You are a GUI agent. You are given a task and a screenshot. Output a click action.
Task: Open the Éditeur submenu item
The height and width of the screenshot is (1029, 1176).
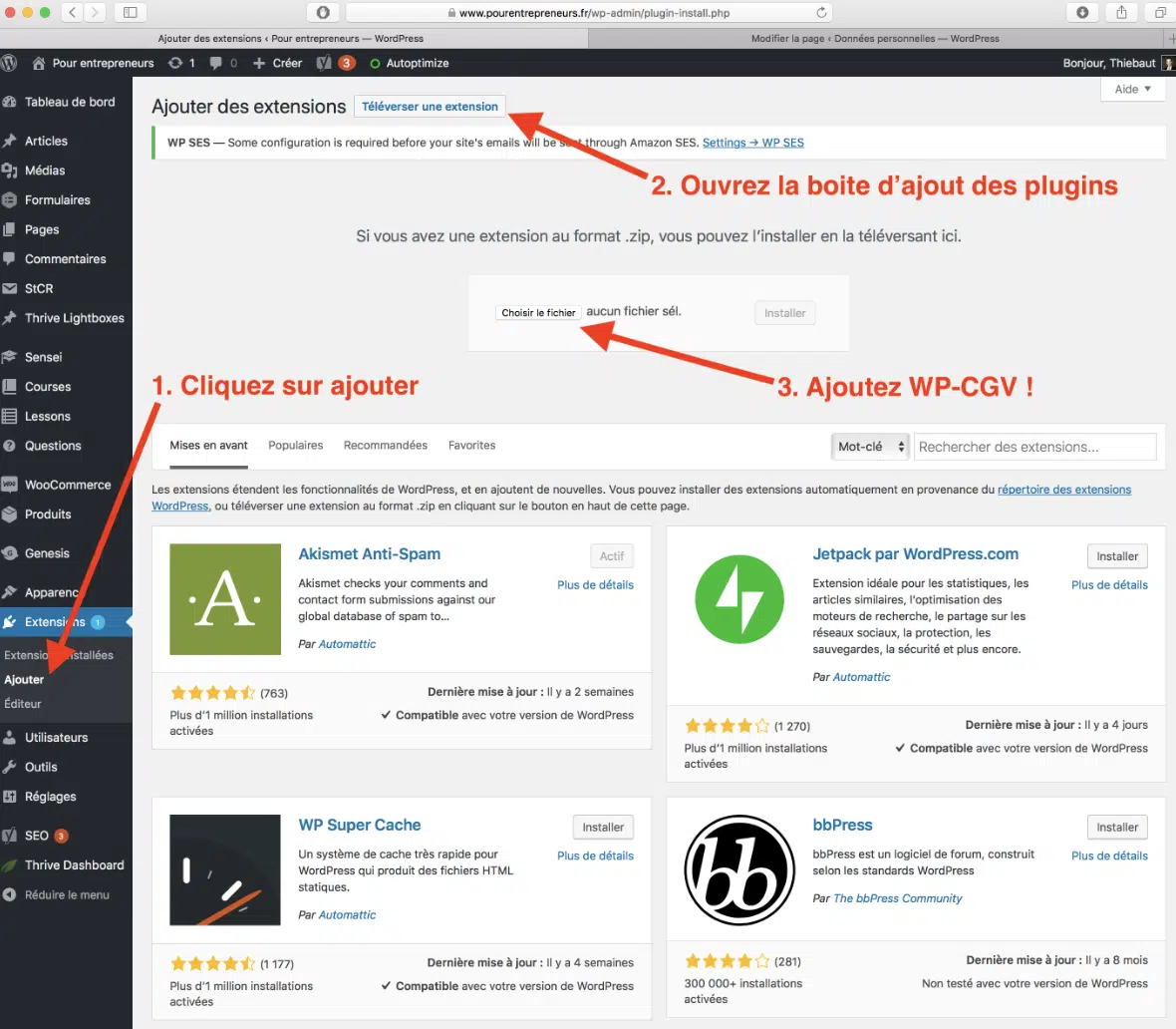pyautogui.click(x=23, y=704)
